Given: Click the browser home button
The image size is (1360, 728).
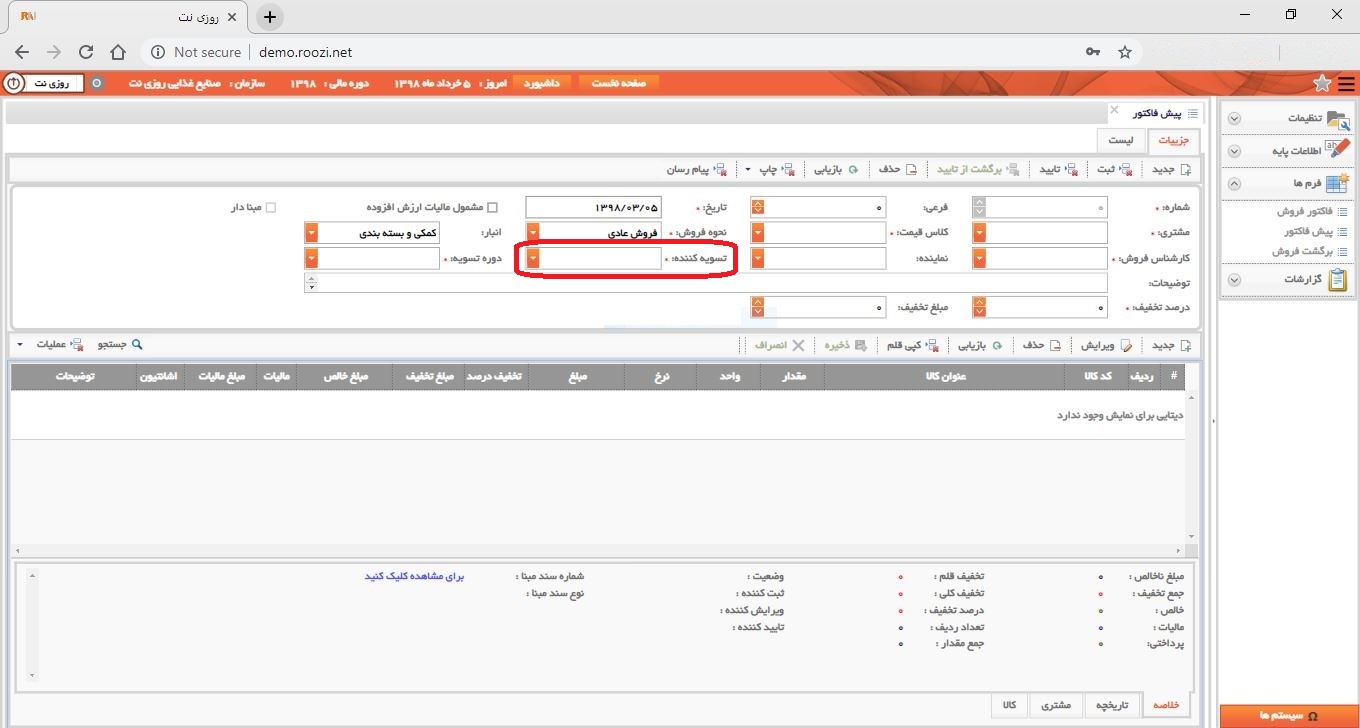Looking at the screenshot, I should coord(118,52).
